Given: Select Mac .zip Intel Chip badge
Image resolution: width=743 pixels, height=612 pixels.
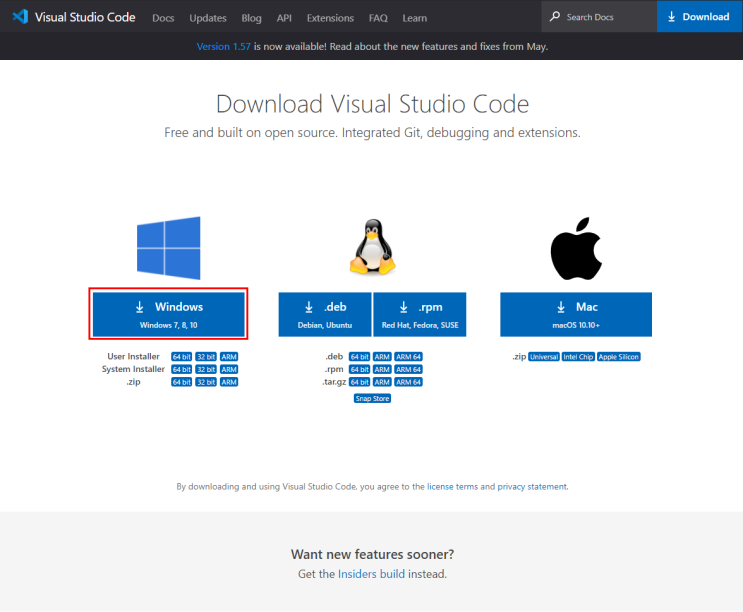Looking at the screenshot, I should click(x=578, y=357).
